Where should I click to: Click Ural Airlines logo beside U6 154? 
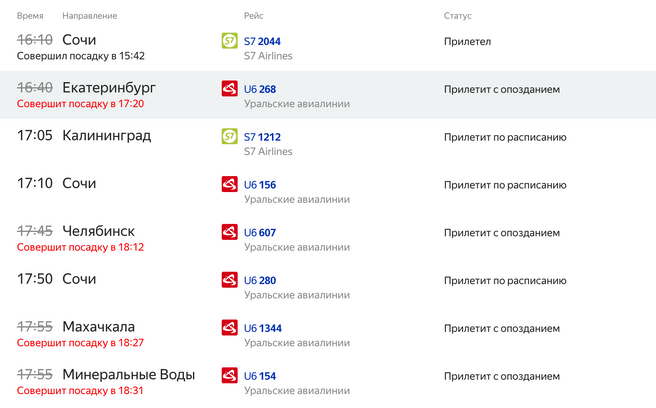click(x=229, y=375)
